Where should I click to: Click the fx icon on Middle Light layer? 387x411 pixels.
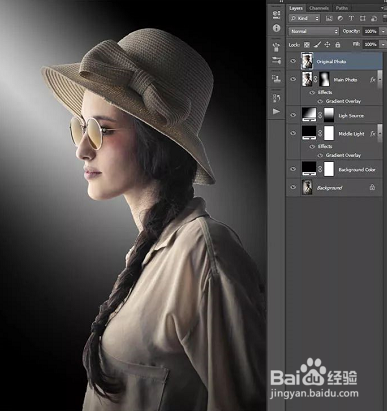pyautogui.click(x=372, y=134)
